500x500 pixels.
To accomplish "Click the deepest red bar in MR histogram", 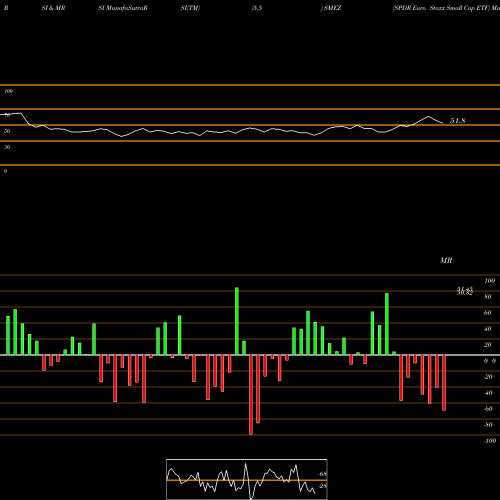I will [251, 395].
